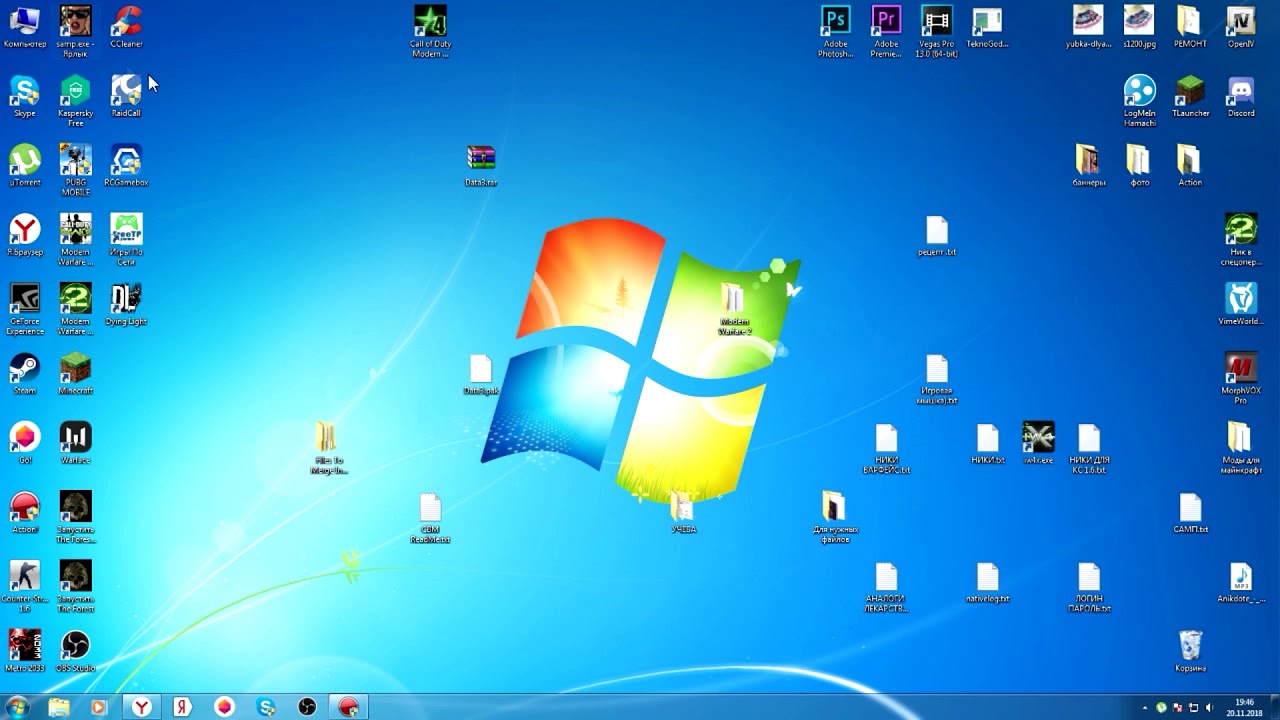1280x720 pixels.
Task: Open the Anikdote MP3 file
Action: 1241,583
